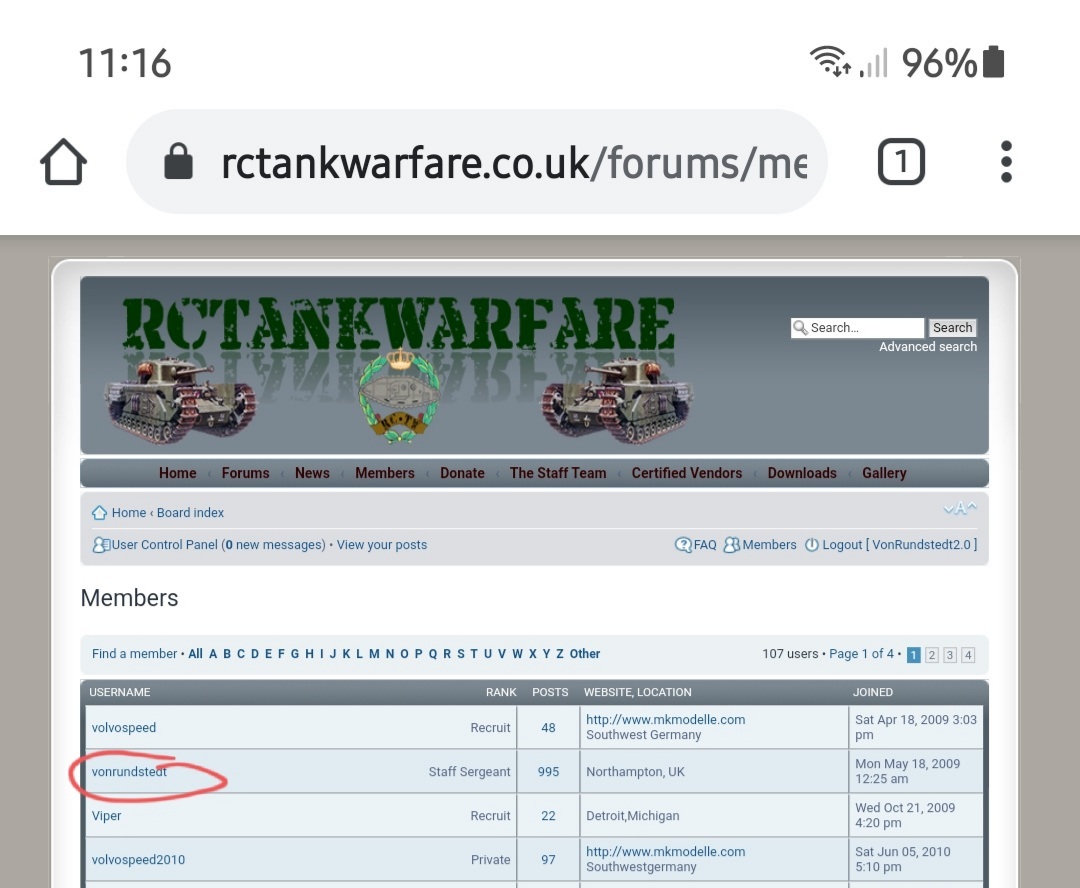Viewport: 1080px width, 888px height.
Task: Filter members by letter V
Action: point(502,654)
